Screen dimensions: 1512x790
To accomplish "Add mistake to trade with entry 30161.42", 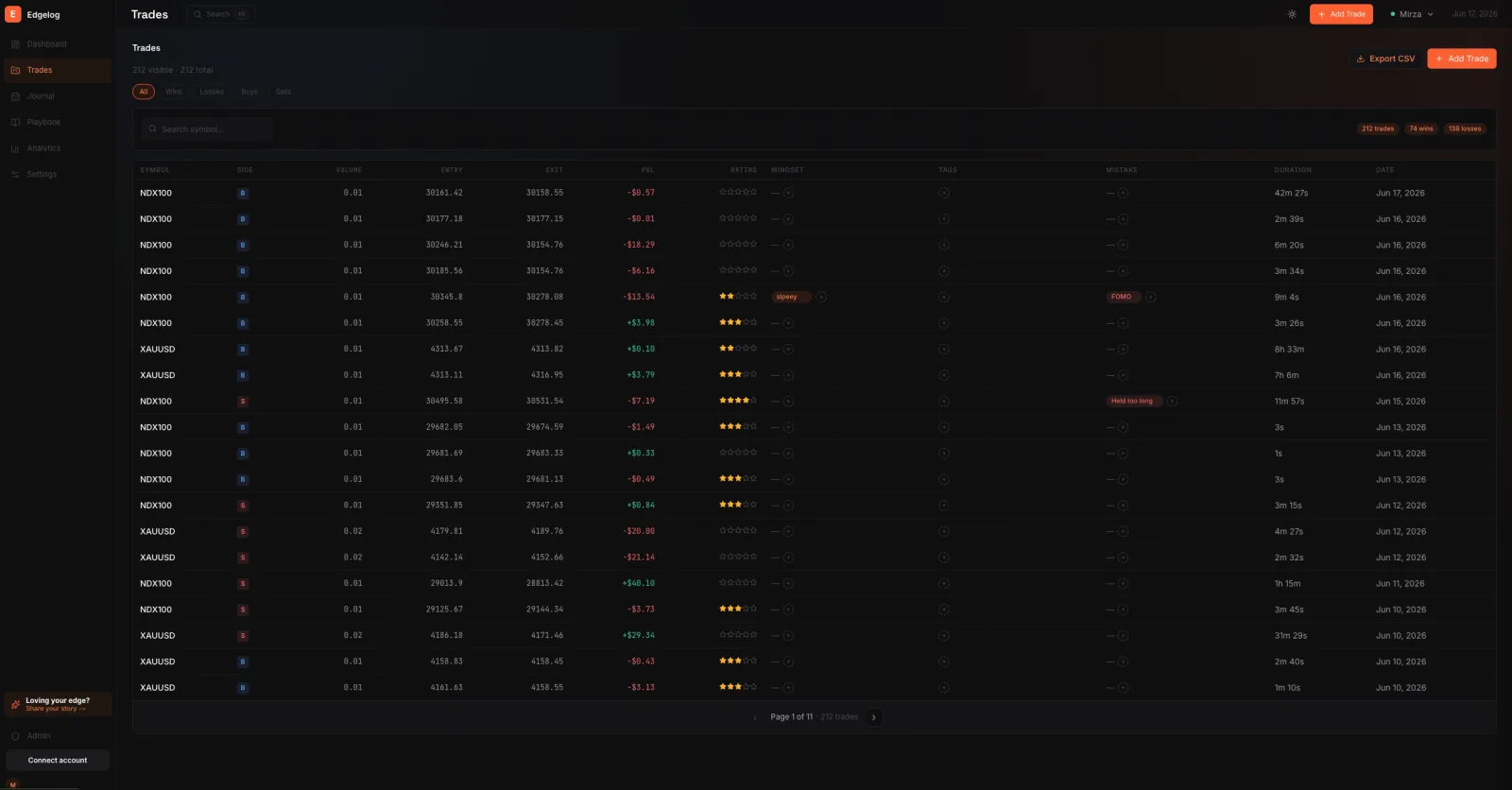I will (x=1123, y=193).
